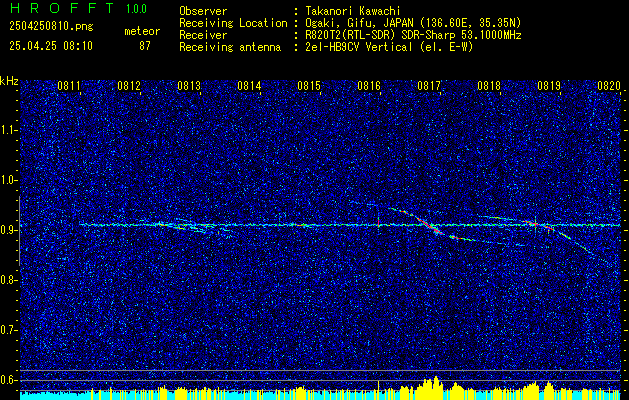Click the meteor count 87
The width and height of the screenshot is (629, 400).
pos(145,46)
